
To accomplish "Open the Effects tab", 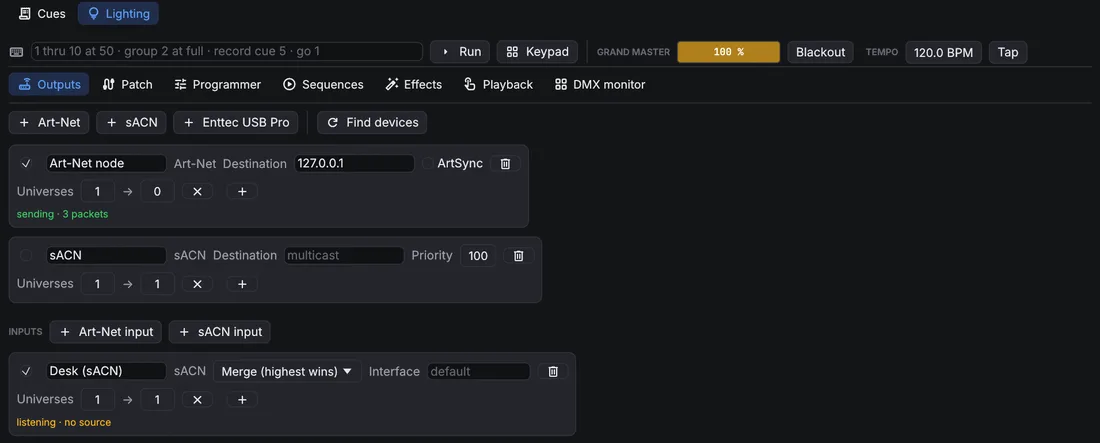I will point(413,84).
